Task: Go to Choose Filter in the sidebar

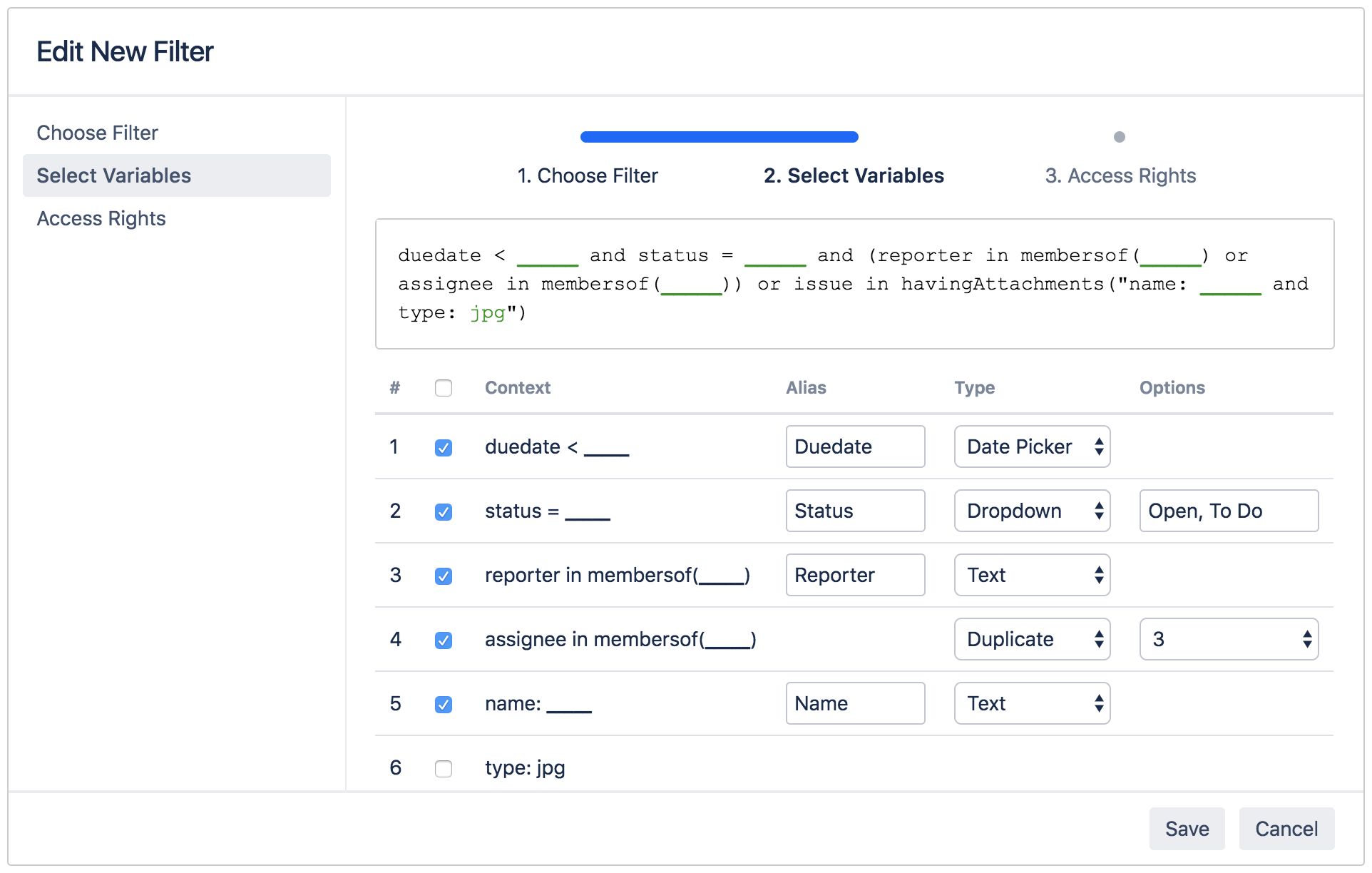Action: (97, 133)
